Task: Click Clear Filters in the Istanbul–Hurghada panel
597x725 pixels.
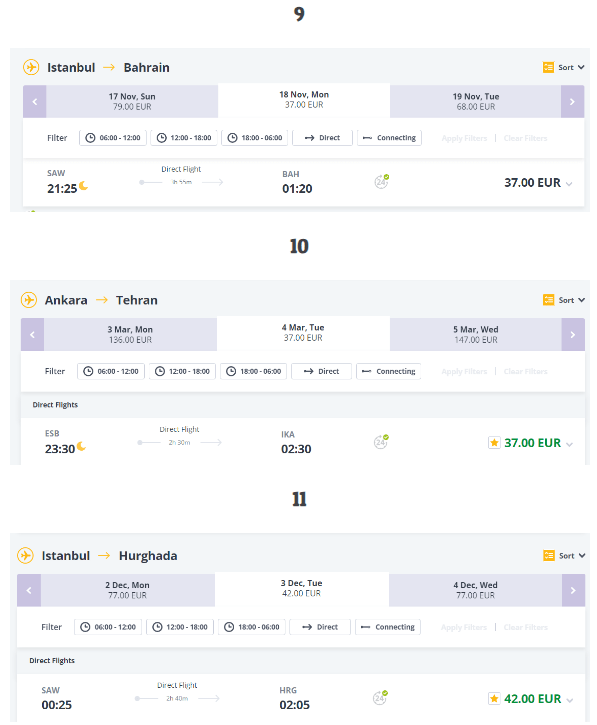Action: [x=525, y=627]
